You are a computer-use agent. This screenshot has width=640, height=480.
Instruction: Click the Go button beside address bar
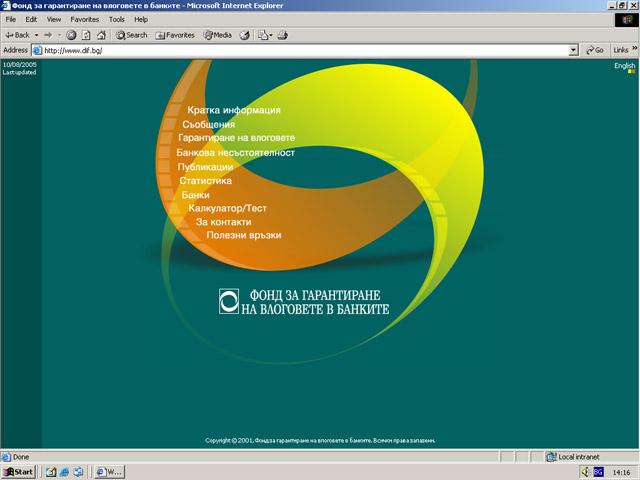(x=594, y=49)
